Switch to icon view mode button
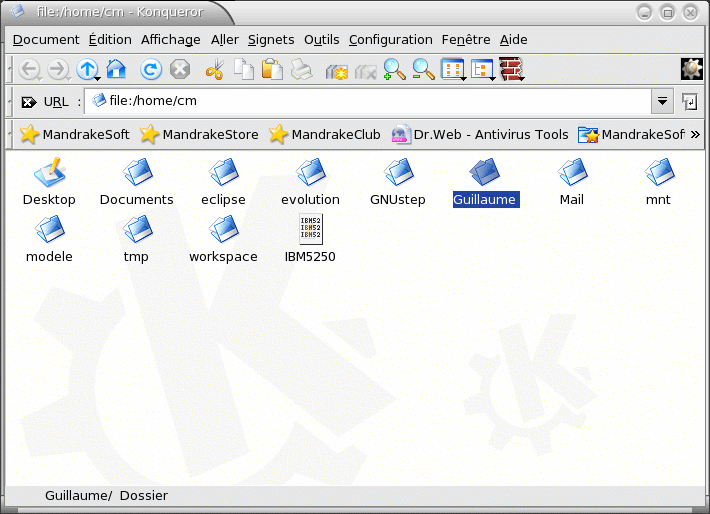The width and height of the screenshot is (710, 514). (453, 70)
